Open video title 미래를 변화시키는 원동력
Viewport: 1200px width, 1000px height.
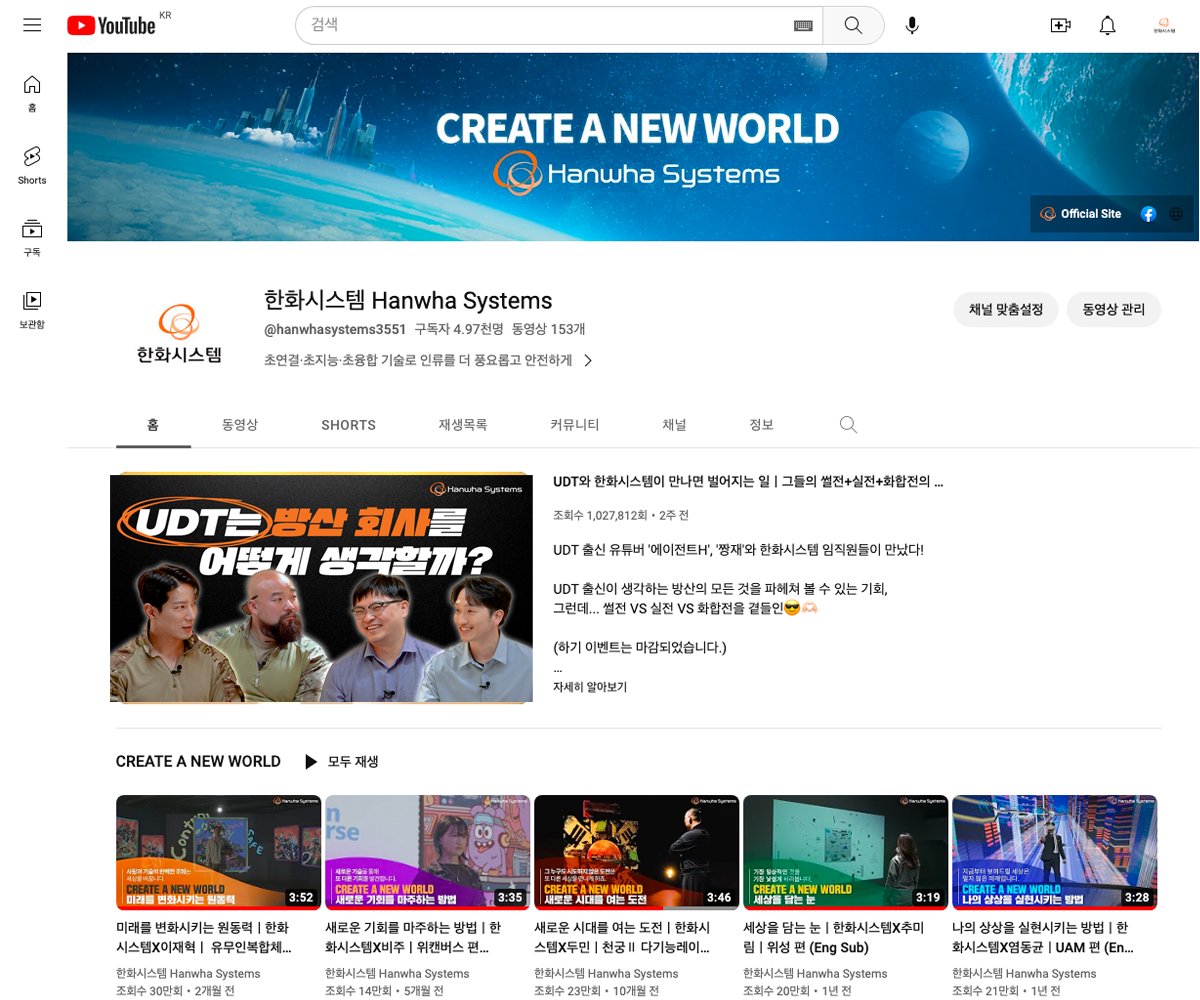tap(204, 937)
